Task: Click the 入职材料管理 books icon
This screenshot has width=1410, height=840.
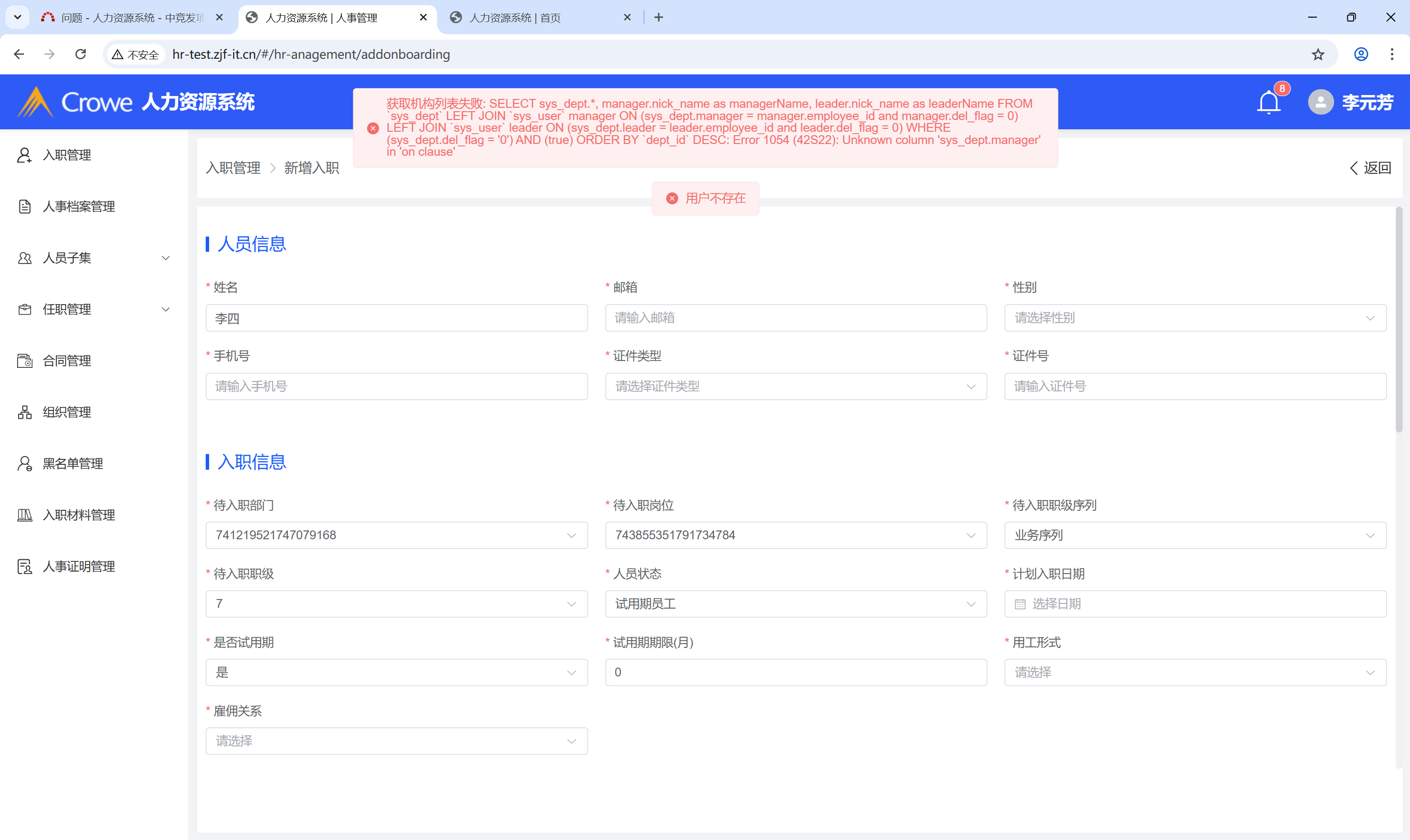Action: point(24,515)
